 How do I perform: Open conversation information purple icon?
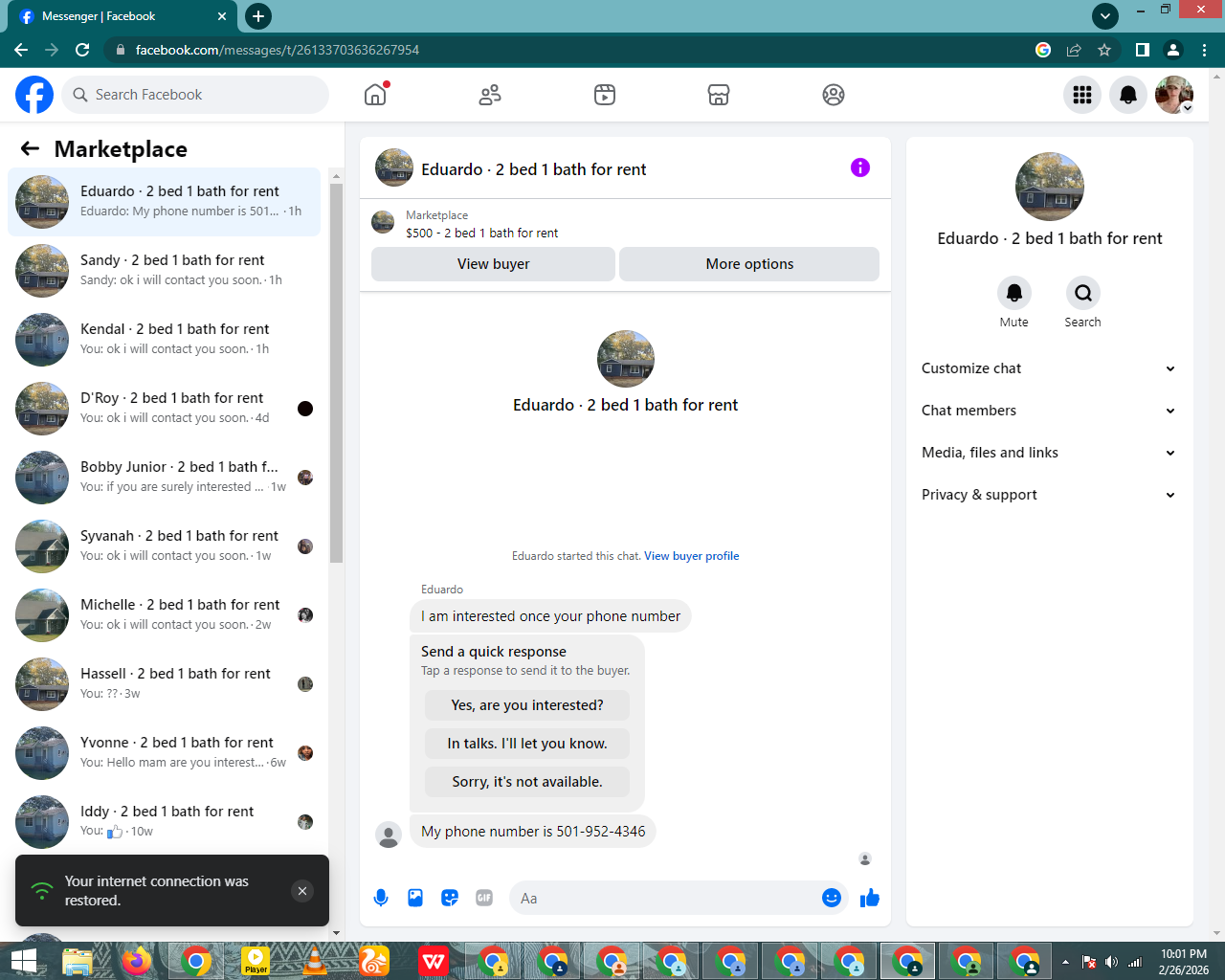click(860, 168)
